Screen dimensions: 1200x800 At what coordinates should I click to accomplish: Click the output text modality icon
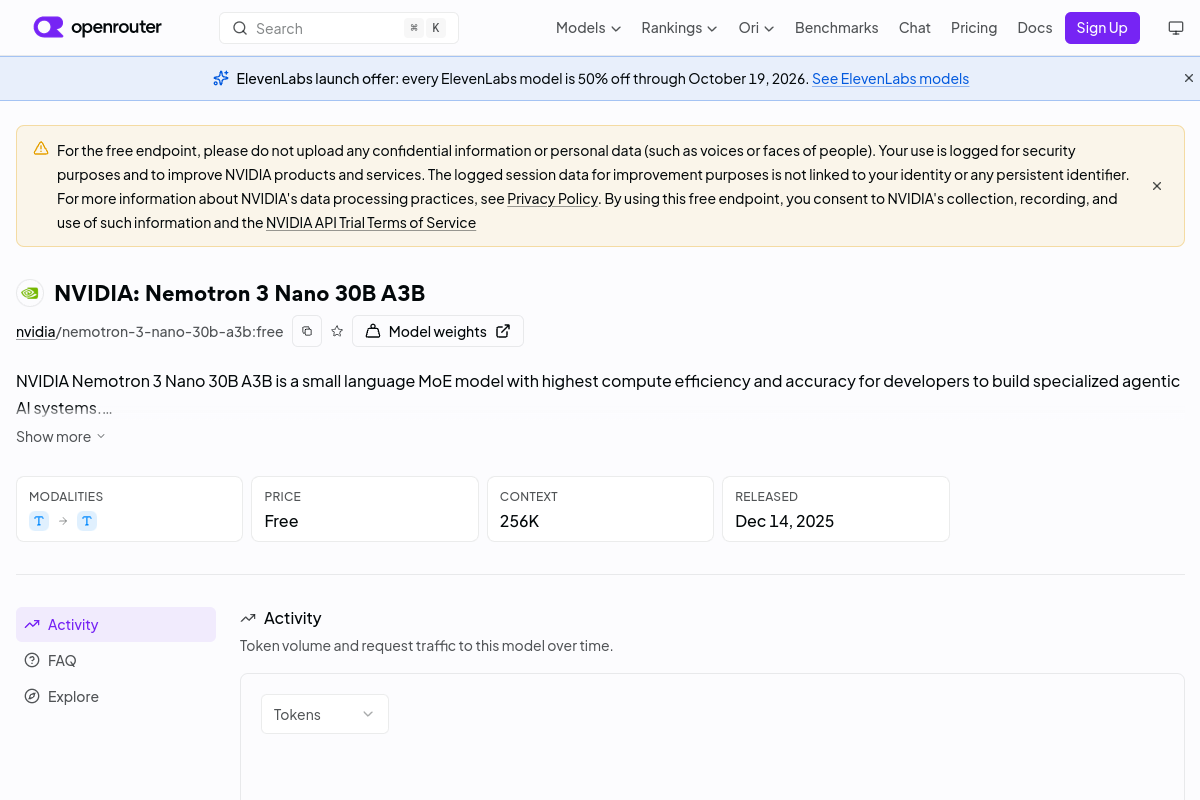click(x=87, y=521)
